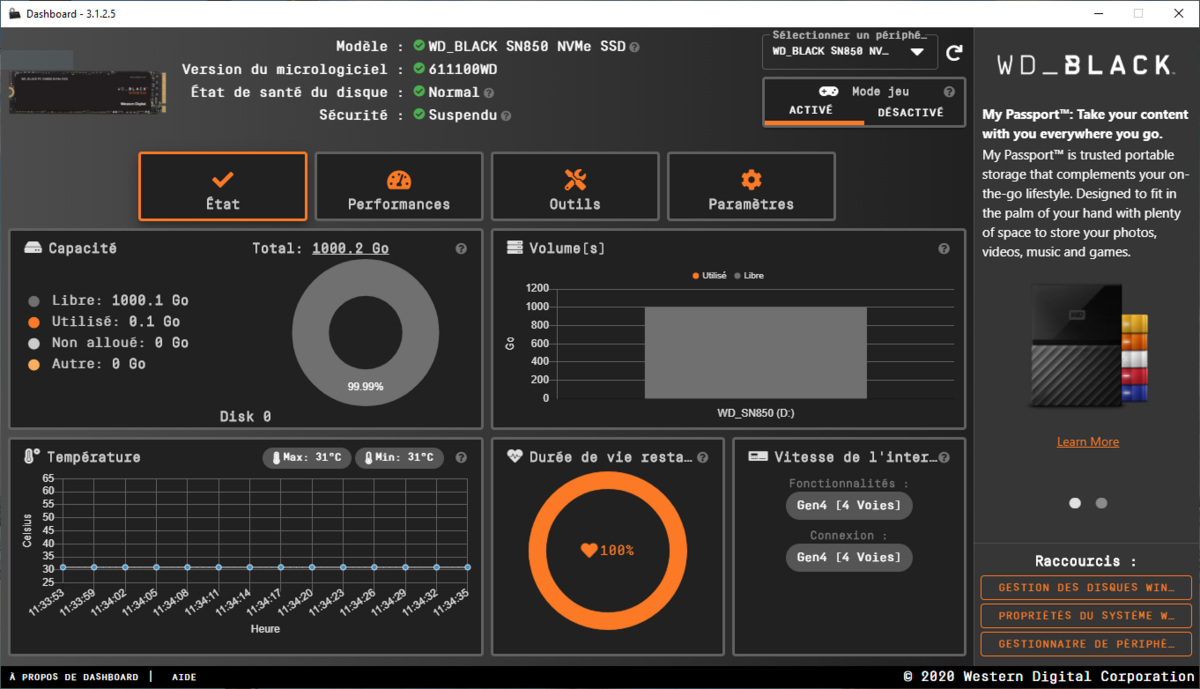Click the Fonctionnalités Gen4 [4 Voies] pill

[x=849, y=505]
